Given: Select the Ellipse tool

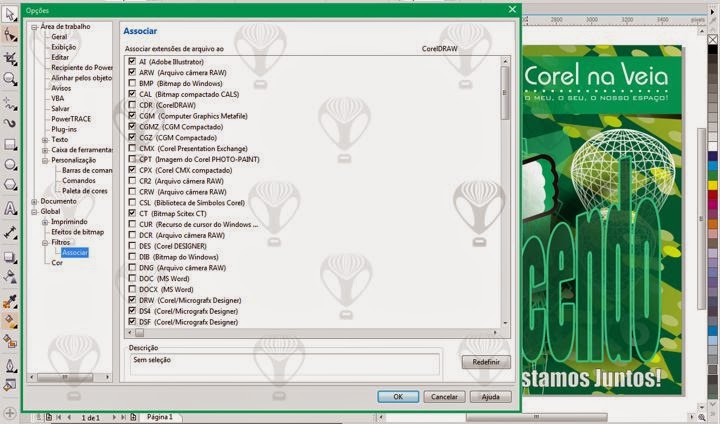Looking at the screenshot, I should click(x=10, y=164).
